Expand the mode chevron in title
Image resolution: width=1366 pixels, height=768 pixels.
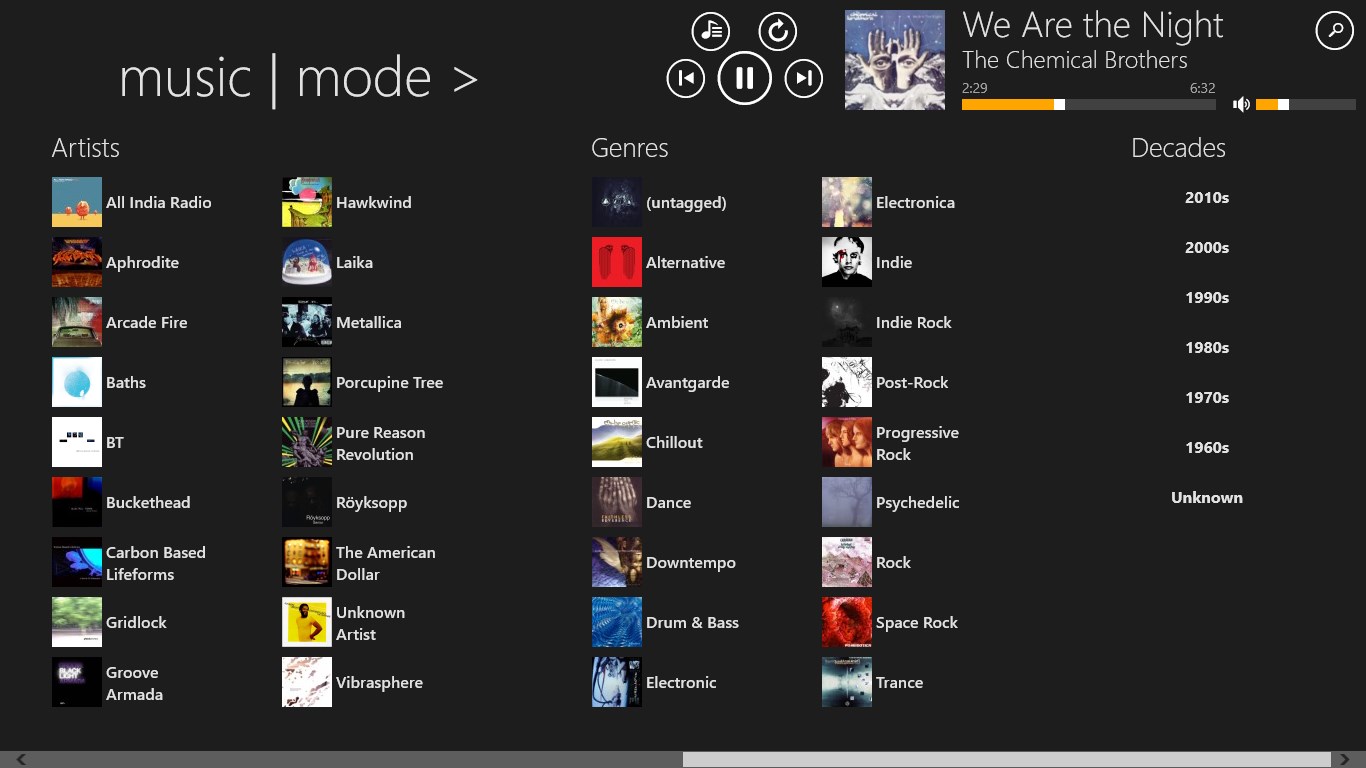(465, 80)
